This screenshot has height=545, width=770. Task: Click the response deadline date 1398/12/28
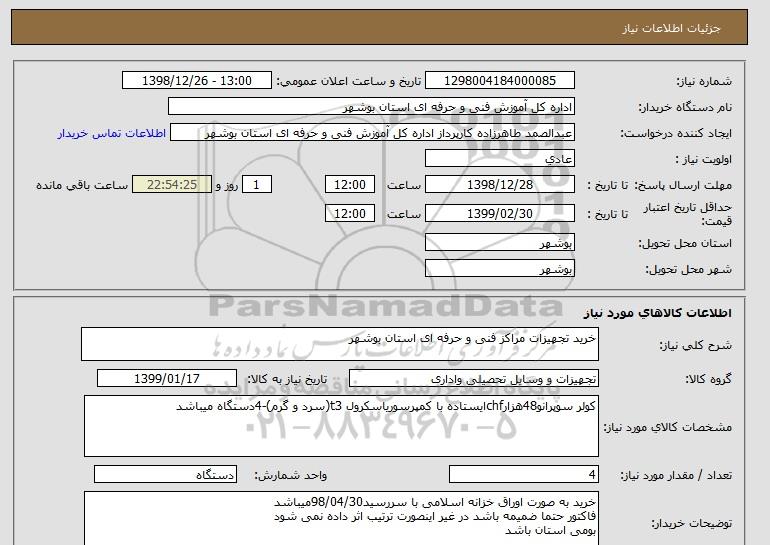499,185
